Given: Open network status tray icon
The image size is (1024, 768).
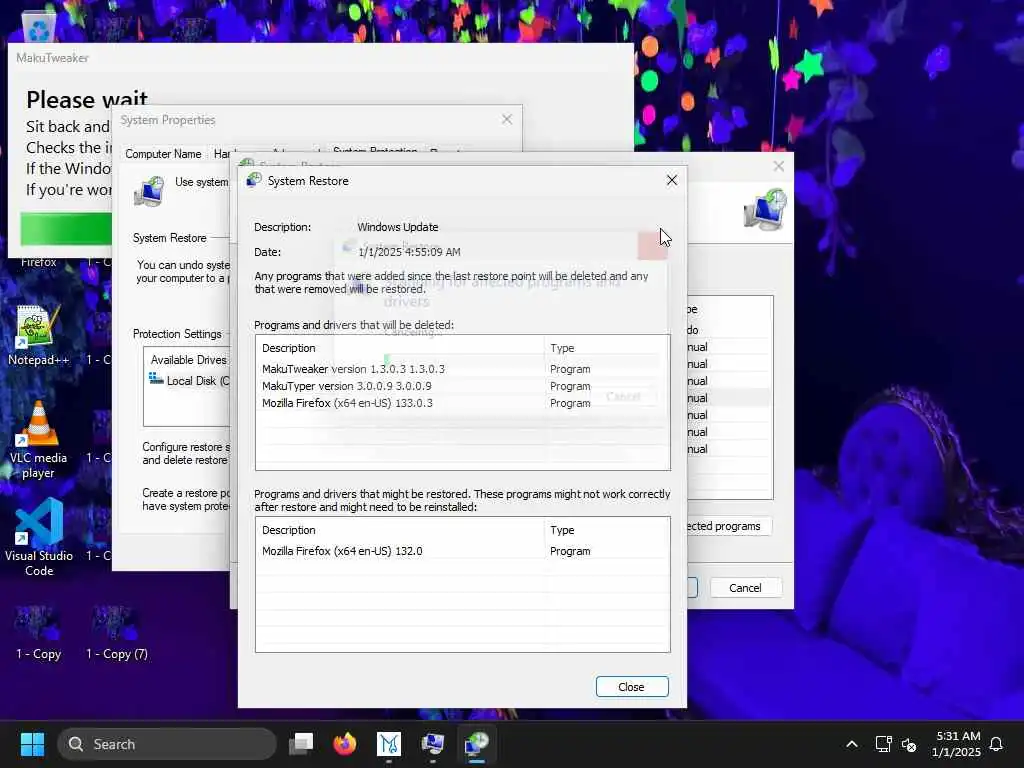Looking at the screenshot, I should coord(883,744).
